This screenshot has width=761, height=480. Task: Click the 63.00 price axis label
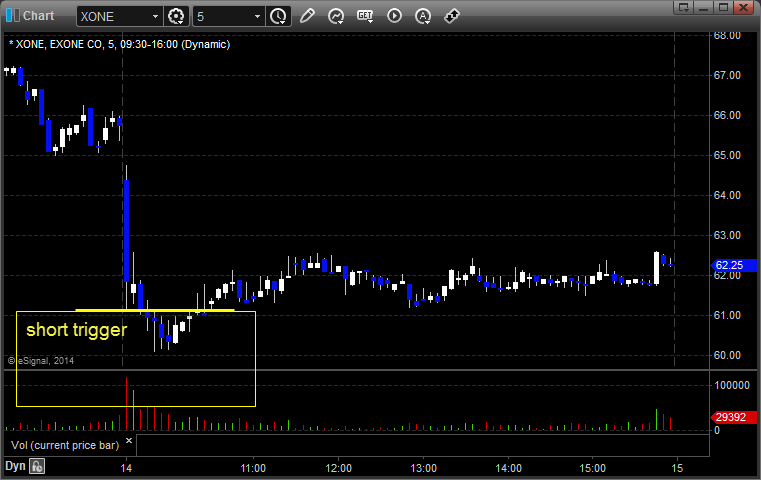point(727,235)
